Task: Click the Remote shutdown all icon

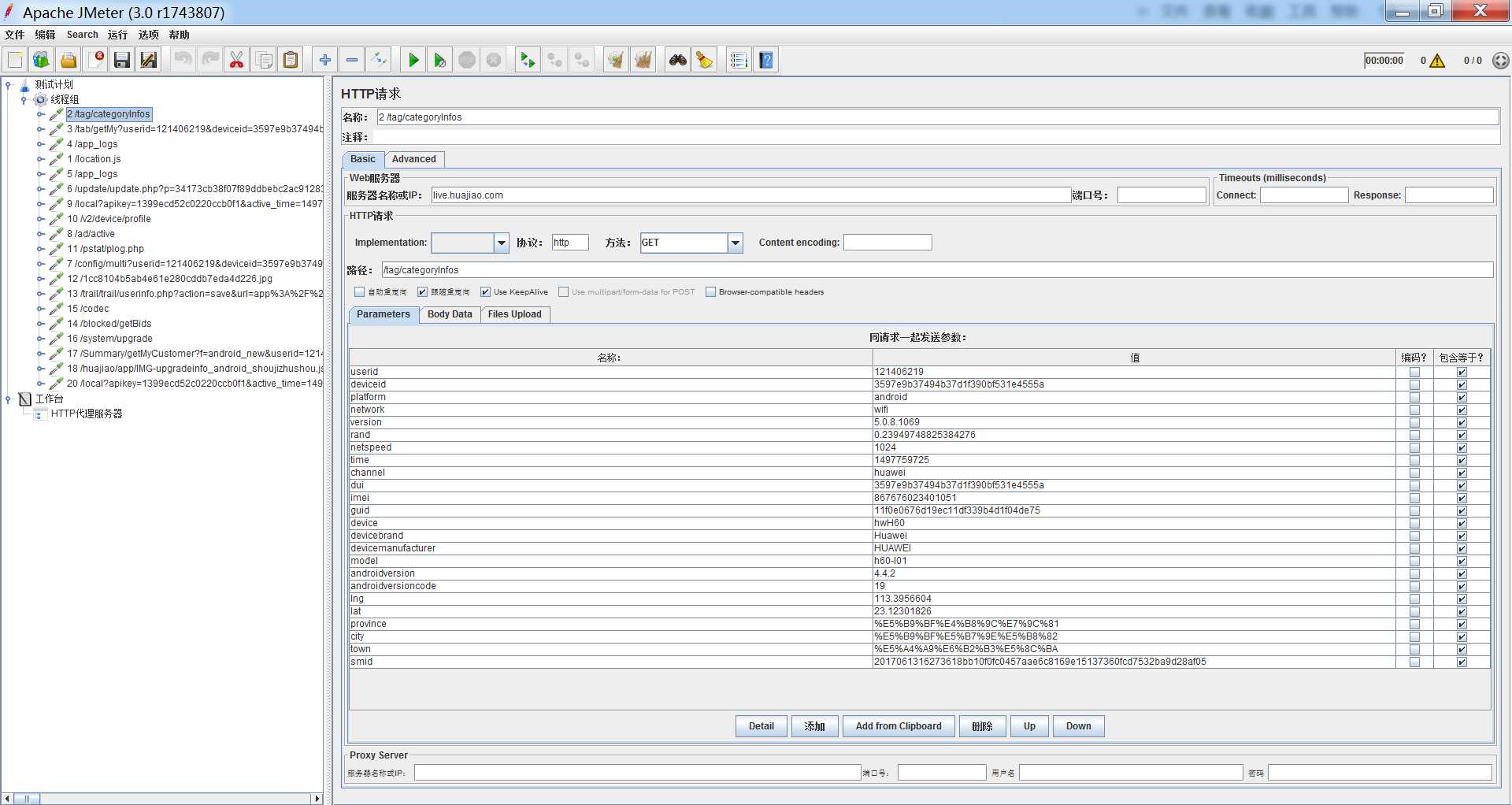Action: [x=582, y=60]
